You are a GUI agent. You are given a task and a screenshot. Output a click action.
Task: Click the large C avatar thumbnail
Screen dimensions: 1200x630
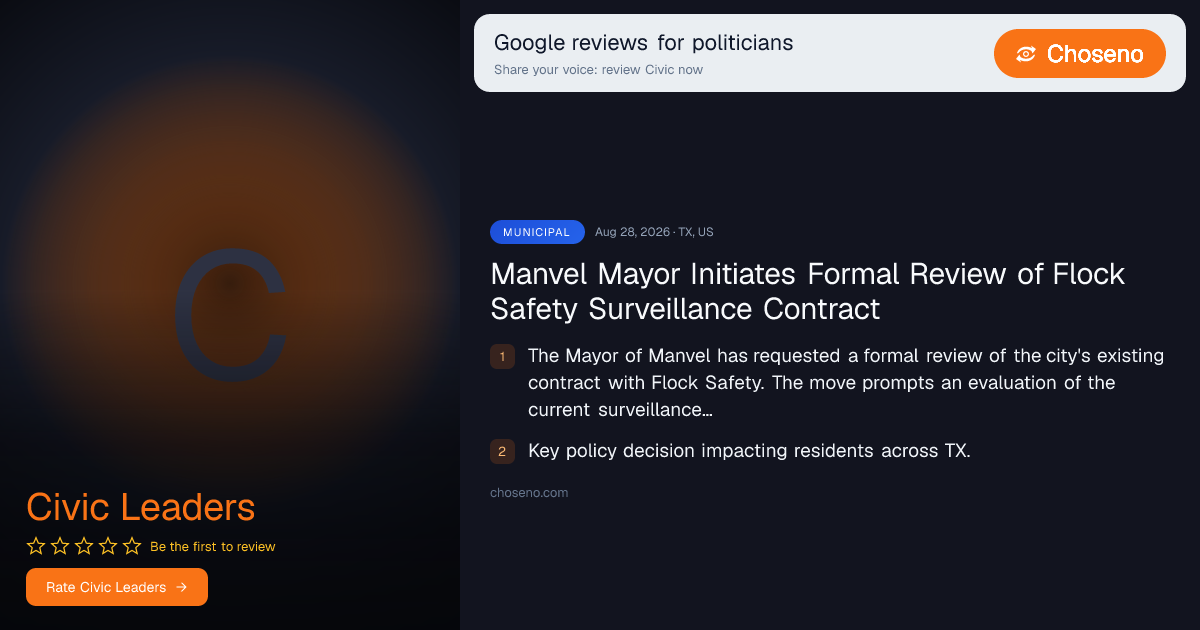[230, 315]
